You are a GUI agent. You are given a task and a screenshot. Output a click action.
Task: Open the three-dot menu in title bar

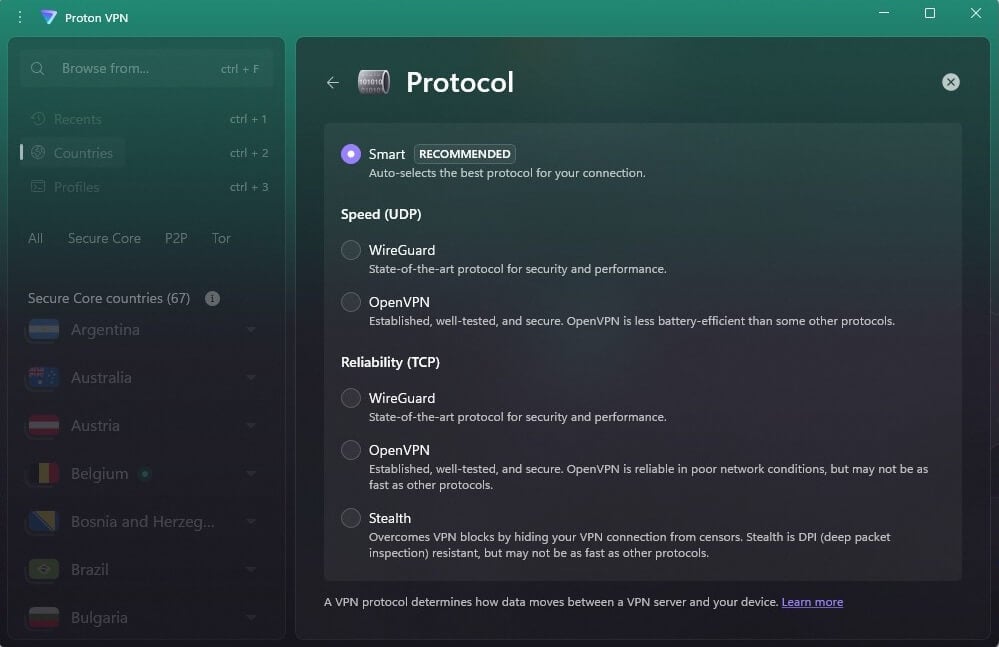(x=19, y=16)
